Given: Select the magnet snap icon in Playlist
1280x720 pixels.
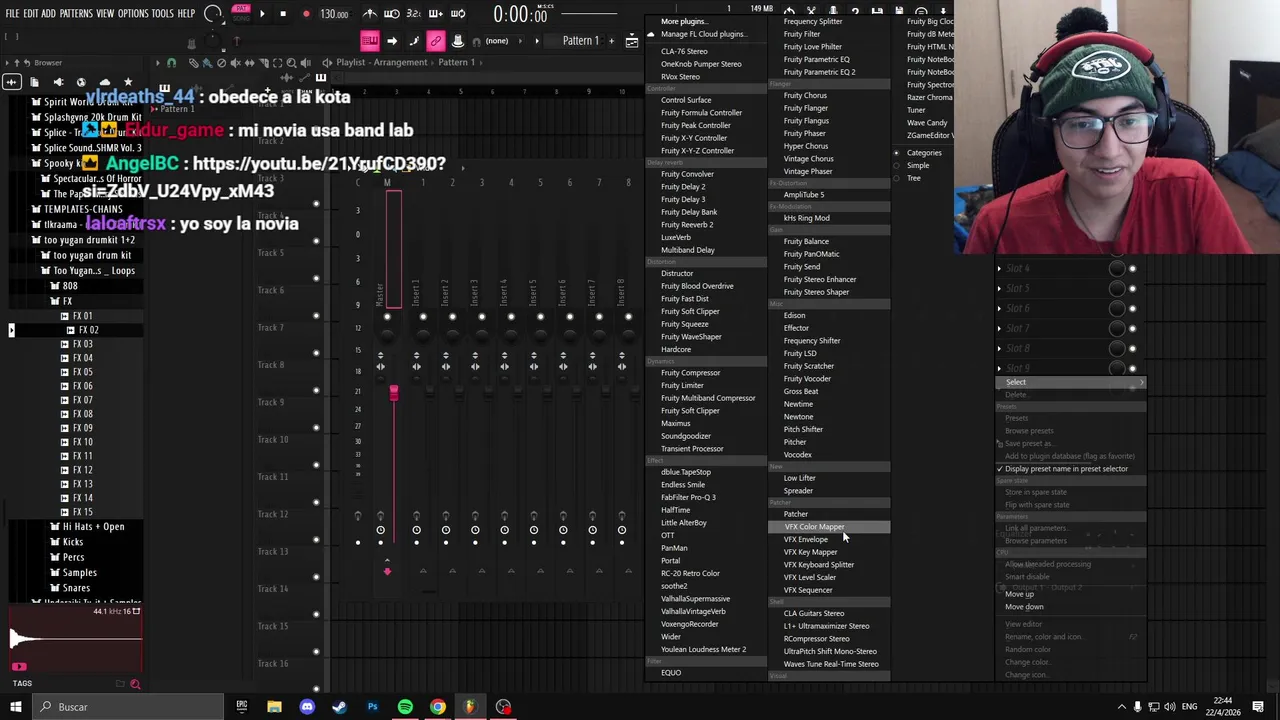Looking at the screenshot, I should 171,62.
